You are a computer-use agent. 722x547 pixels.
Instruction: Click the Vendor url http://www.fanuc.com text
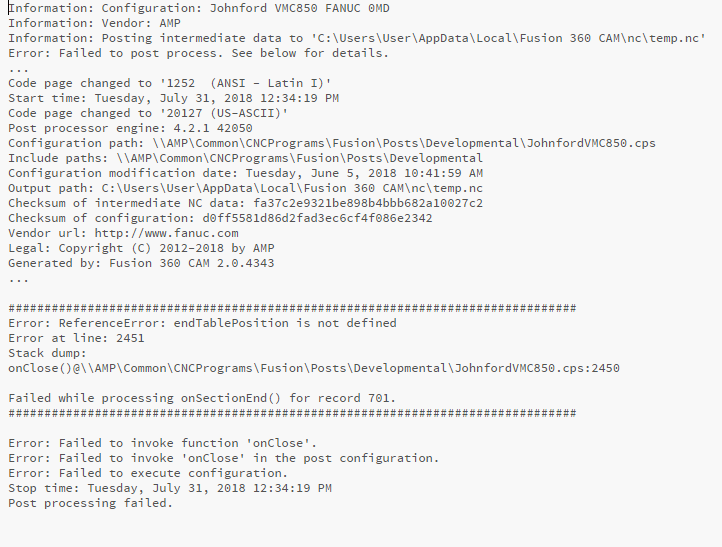(x=123, y=233)
